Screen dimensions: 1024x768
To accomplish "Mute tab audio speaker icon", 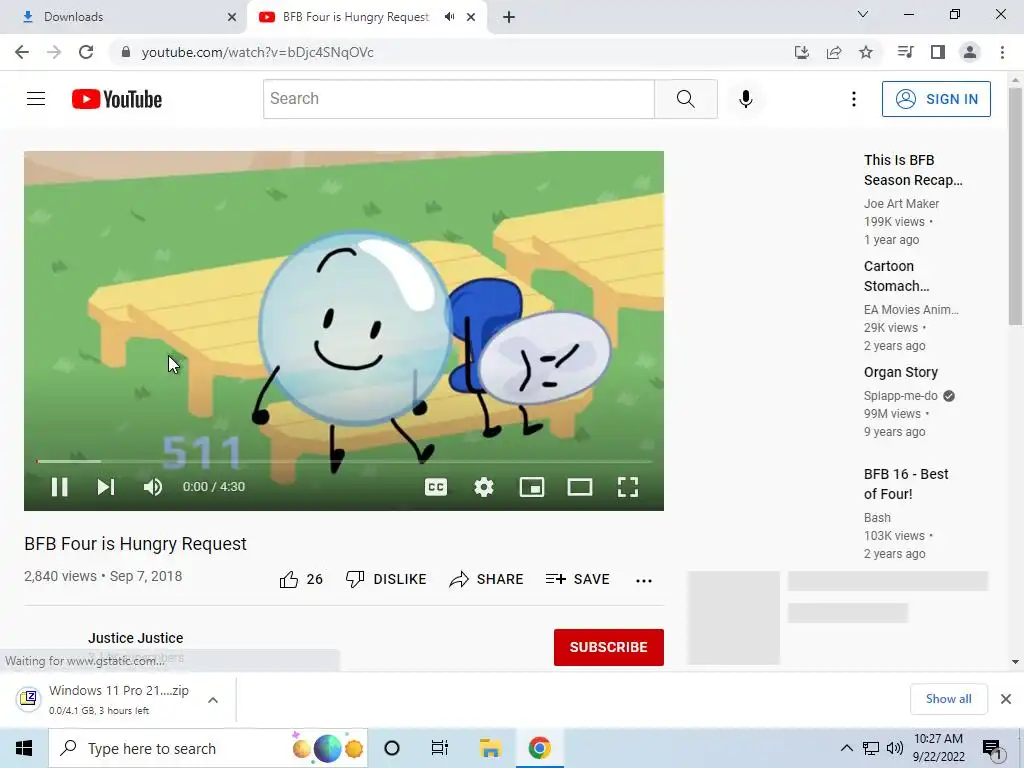I will click(449, 17).
